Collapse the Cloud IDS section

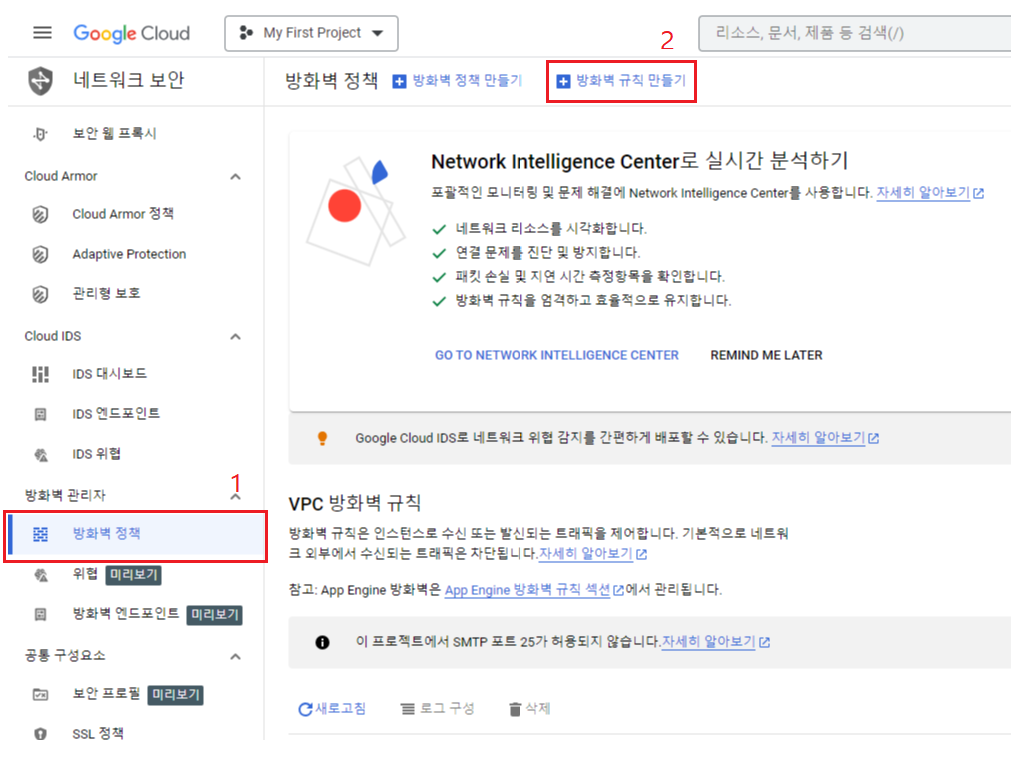pyautogui.click(x=236, y=337)
